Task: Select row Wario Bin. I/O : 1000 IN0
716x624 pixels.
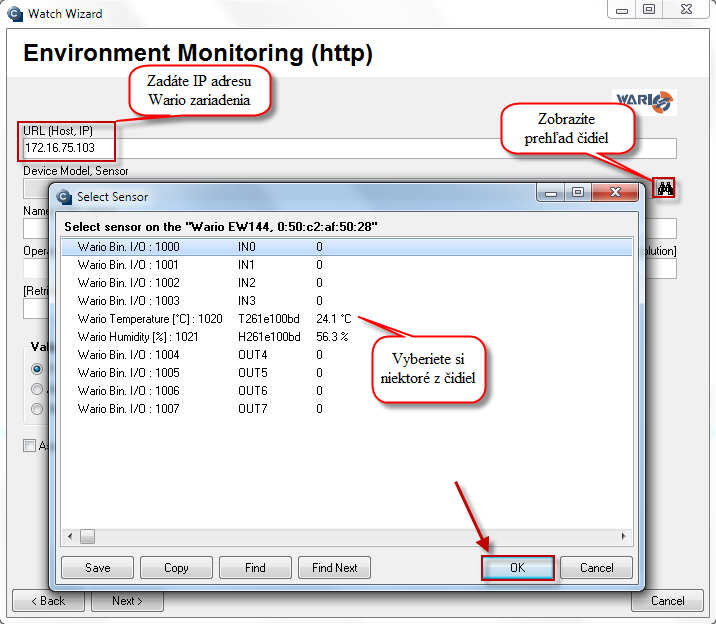Action: (x=347, y=247)
